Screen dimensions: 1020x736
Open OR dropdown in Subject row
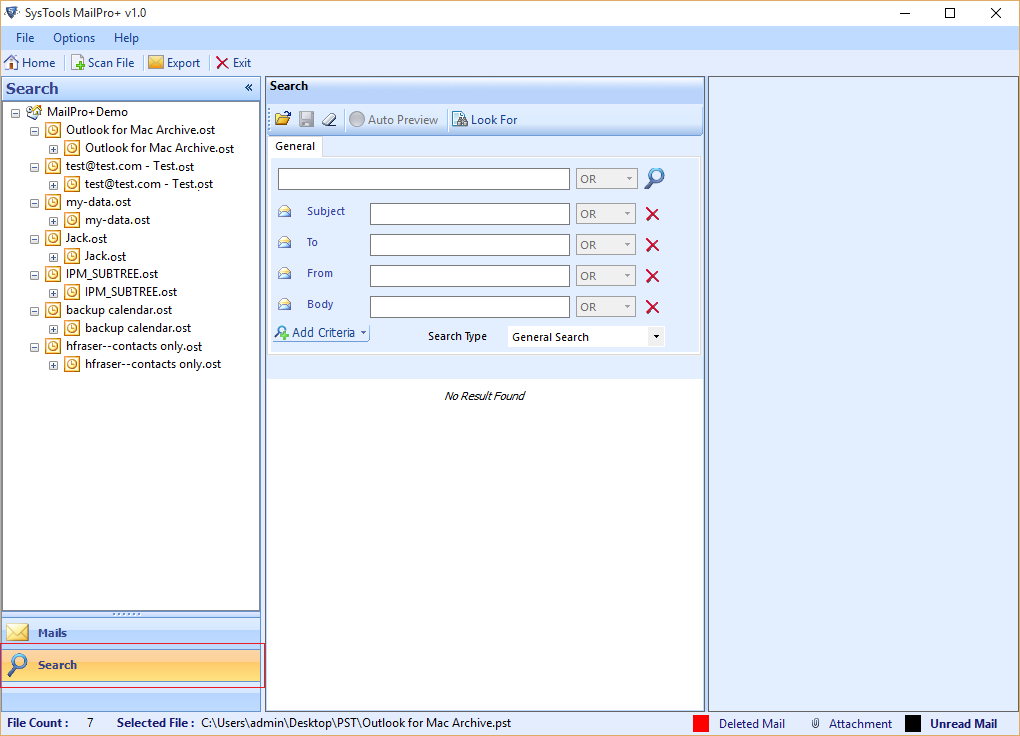(x=606, y=213)
